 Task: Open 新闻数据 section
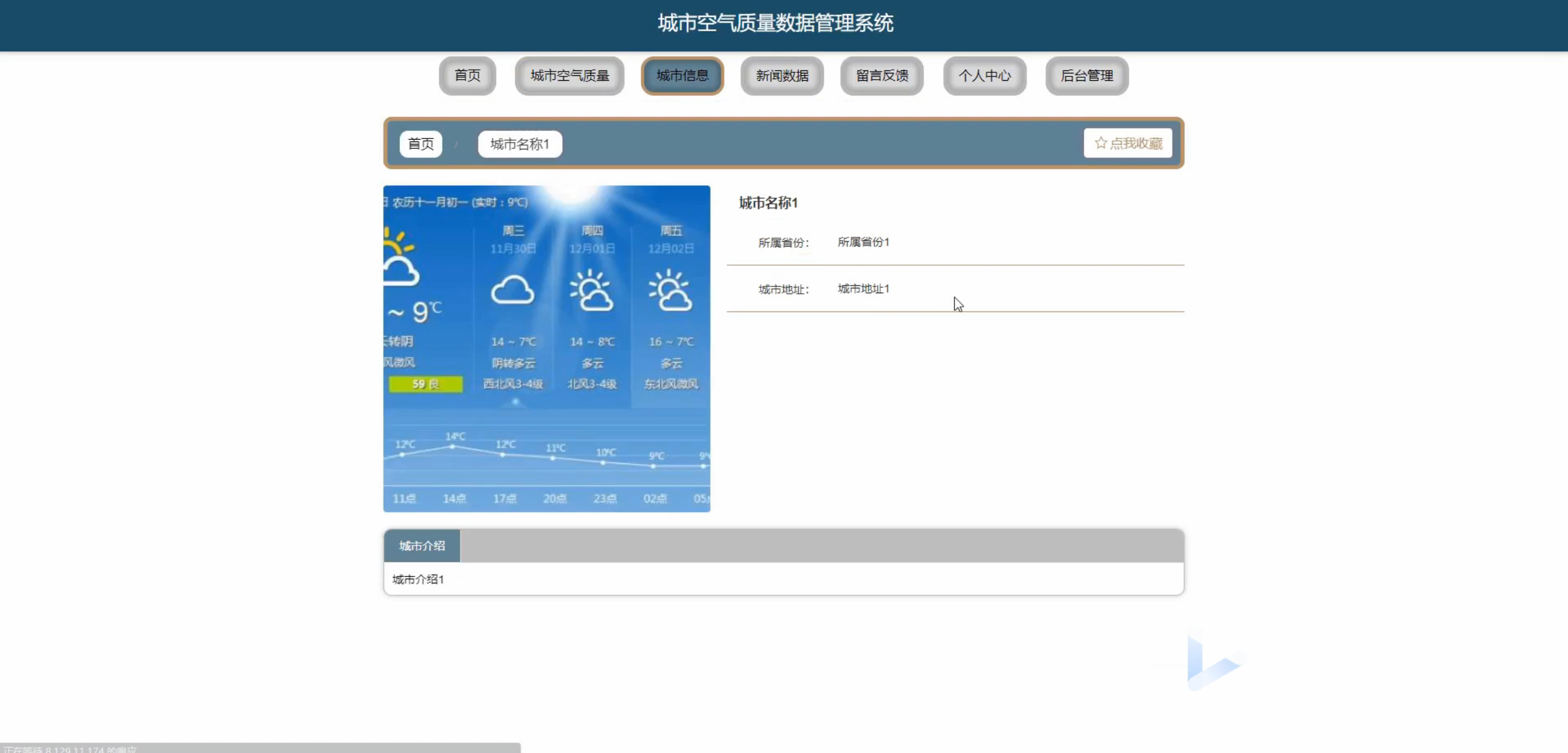(x=782, y=76)
